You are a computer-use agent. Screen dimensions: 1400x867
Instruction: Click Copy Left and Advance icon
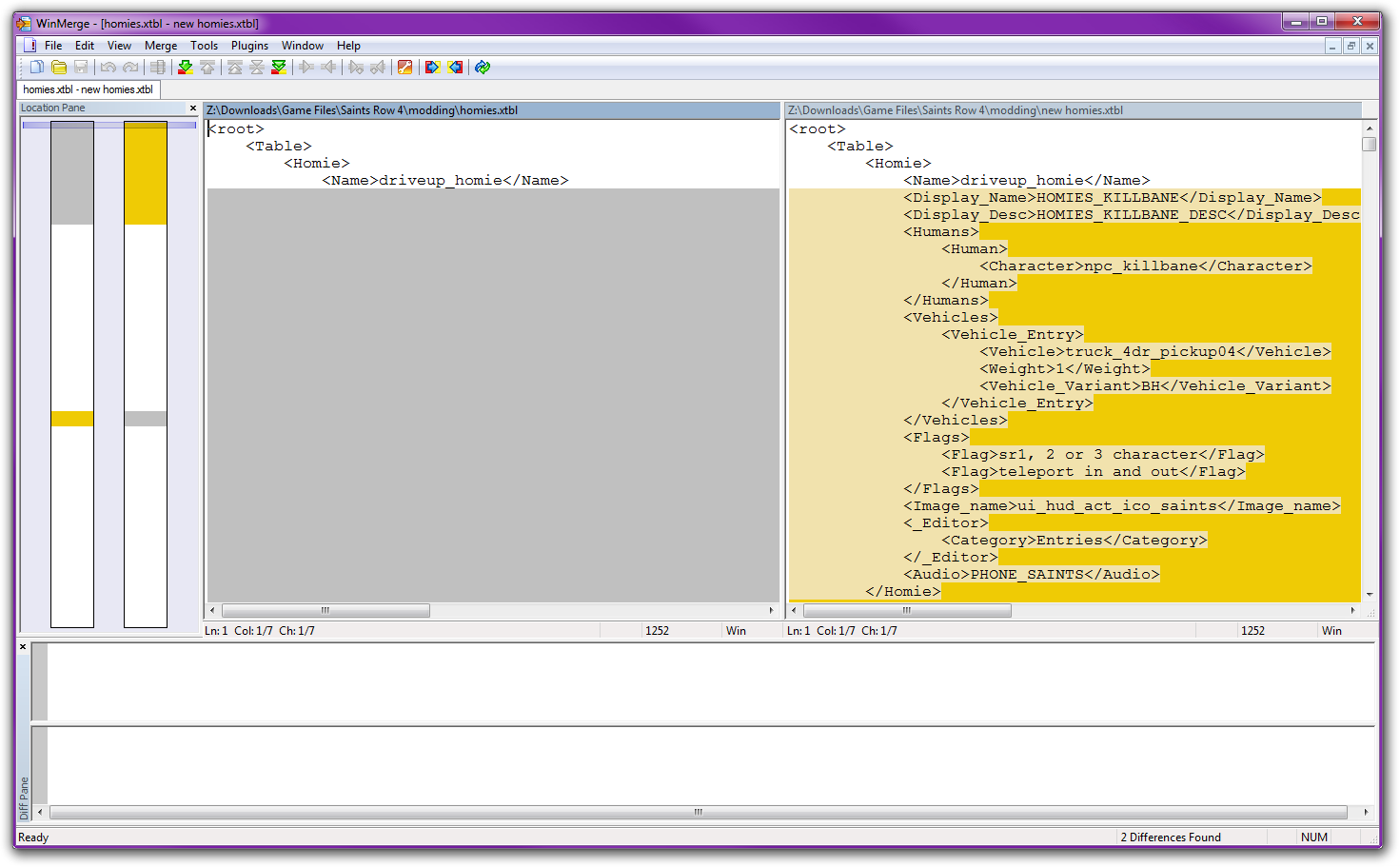tap(378, 67)
